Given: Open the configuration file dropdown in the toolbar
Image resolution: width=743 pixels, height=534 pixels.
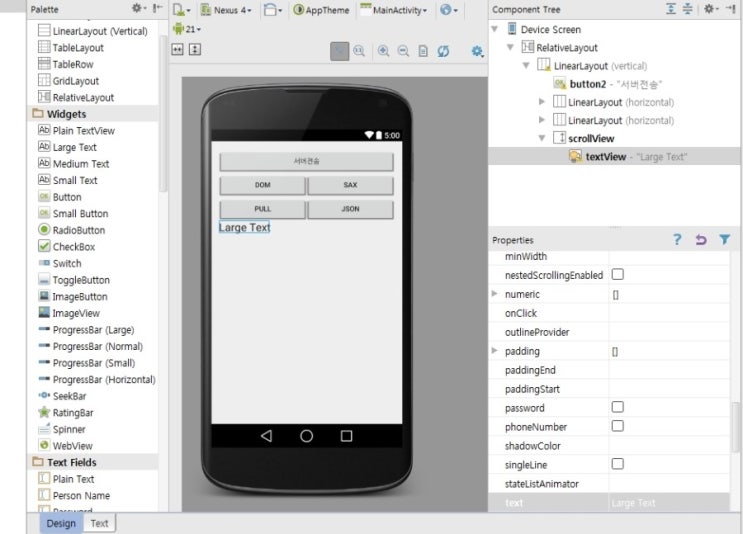Looking at the screenshot, I should point(181,10).
